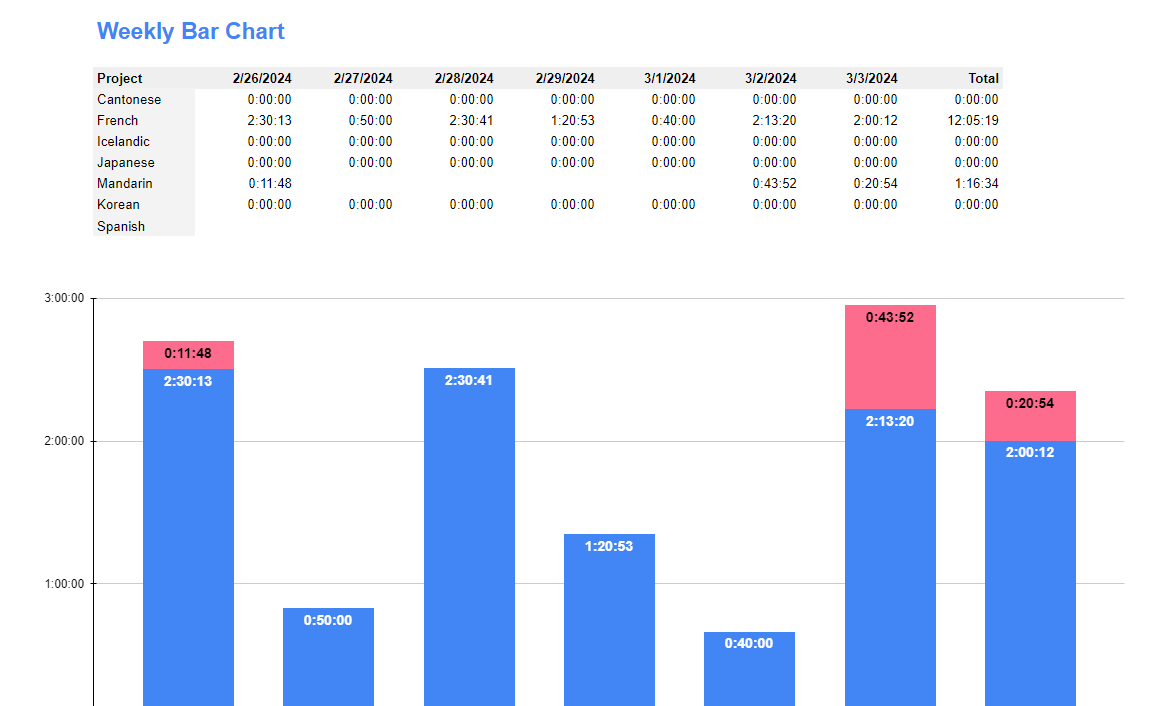Click the 3/3/2024 column header
The width and height of the screenshot is (1167, 706).
point(871,78)
